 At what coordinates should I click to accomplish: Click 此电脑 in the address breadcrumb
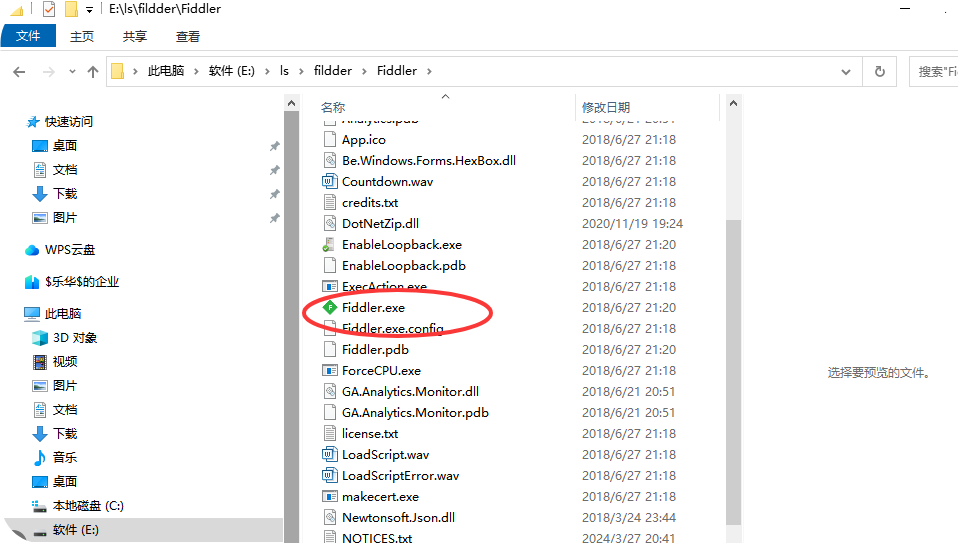pyautogui.click(x=166, y=71)
